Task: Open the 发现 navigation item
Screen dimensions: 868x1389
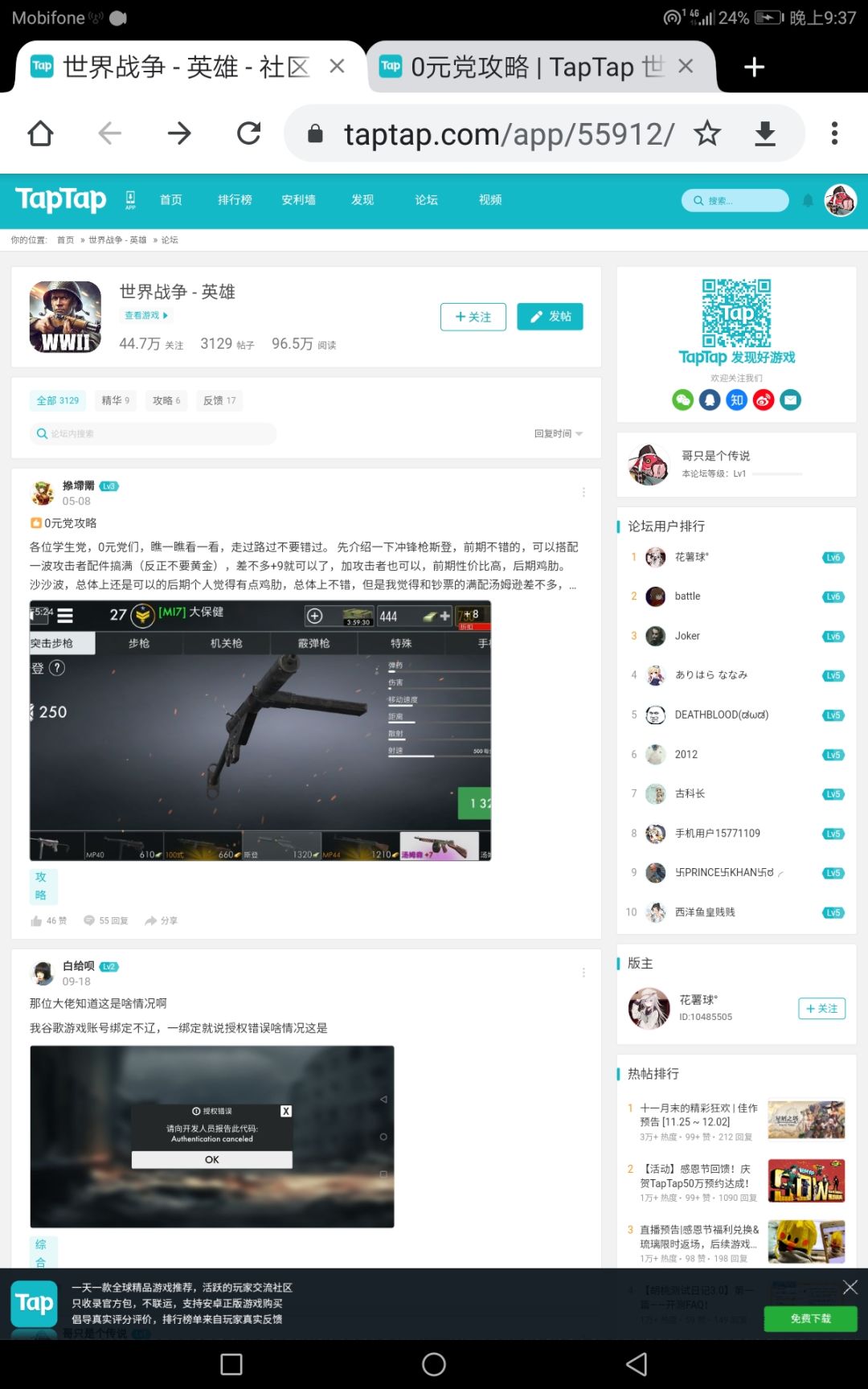Action: [362, 200]
